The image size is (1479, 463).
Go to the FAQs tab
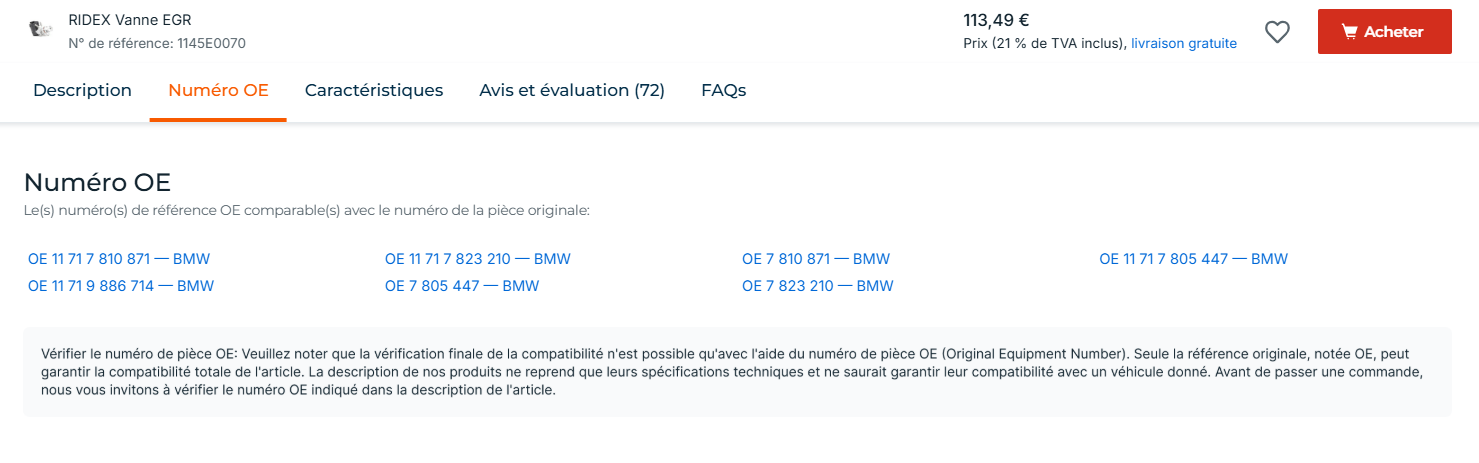tap(724, 90)
